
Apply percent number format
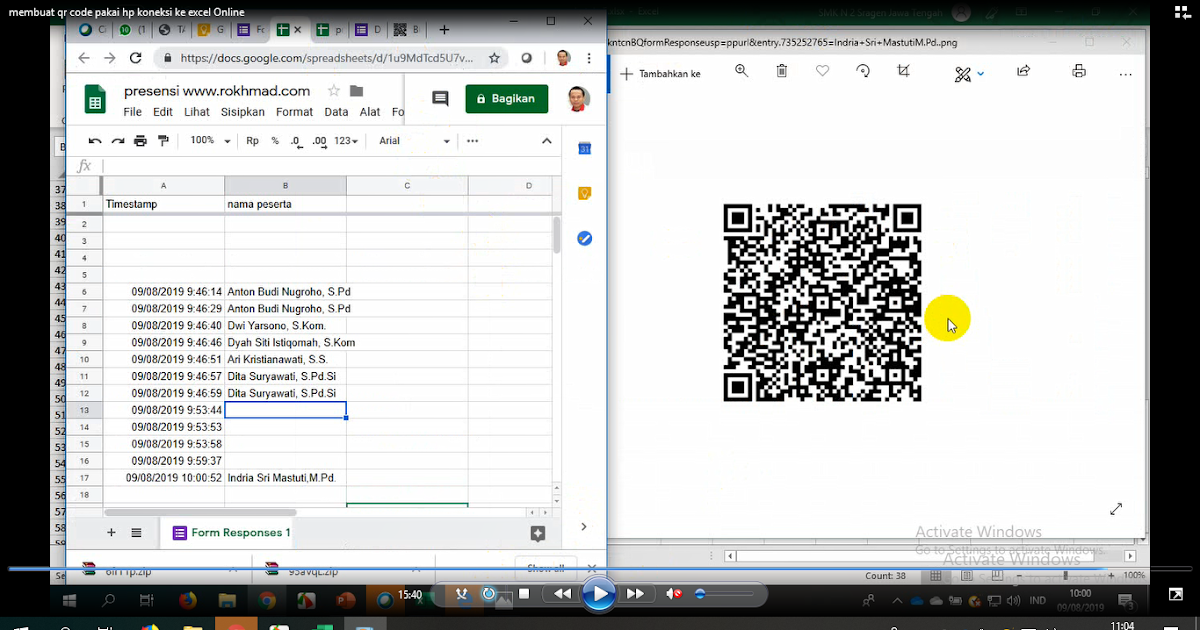click(x=275, y=141)
